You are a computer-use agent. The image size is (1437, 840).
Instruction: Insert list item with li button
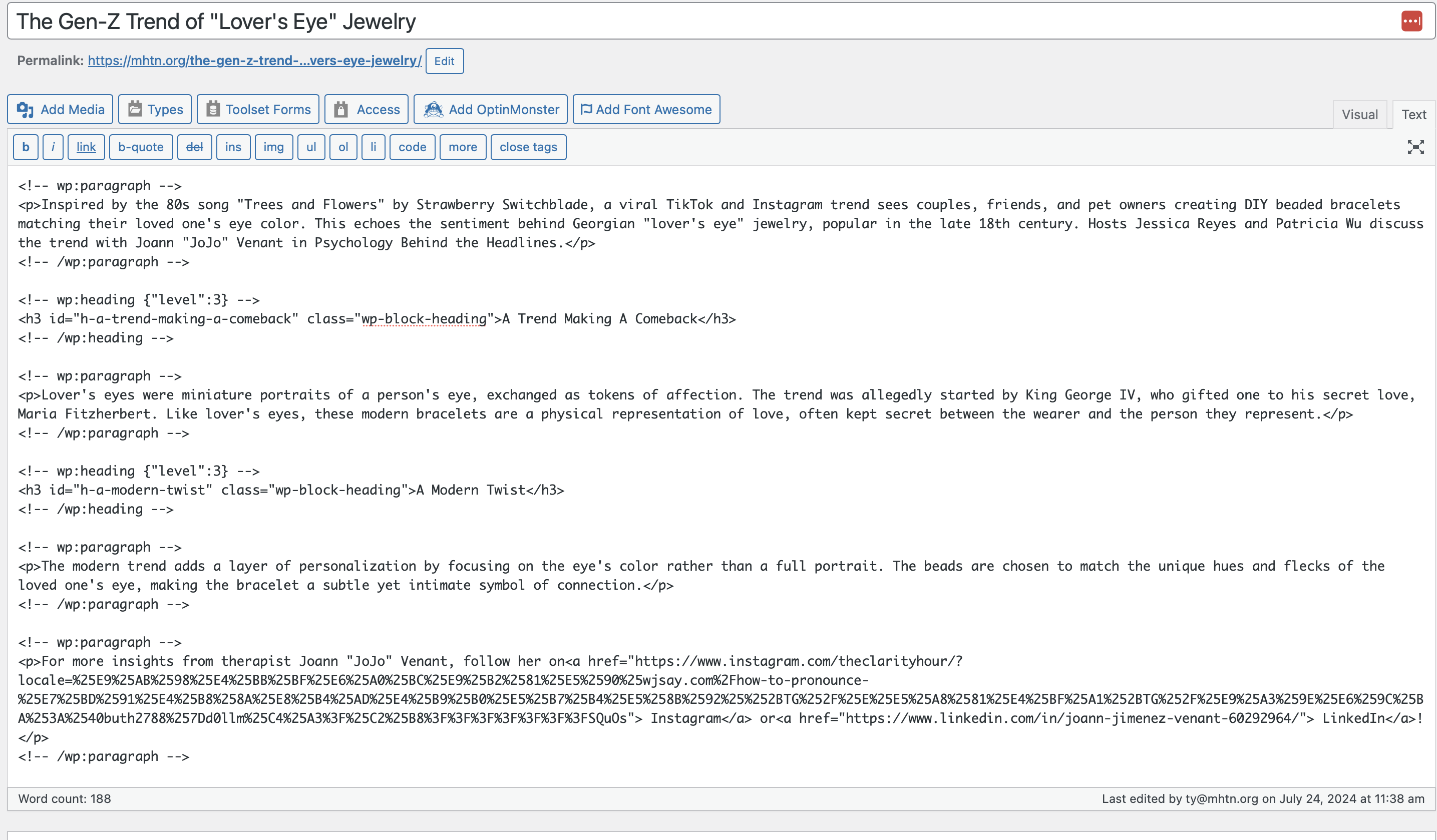pos(374,147)
